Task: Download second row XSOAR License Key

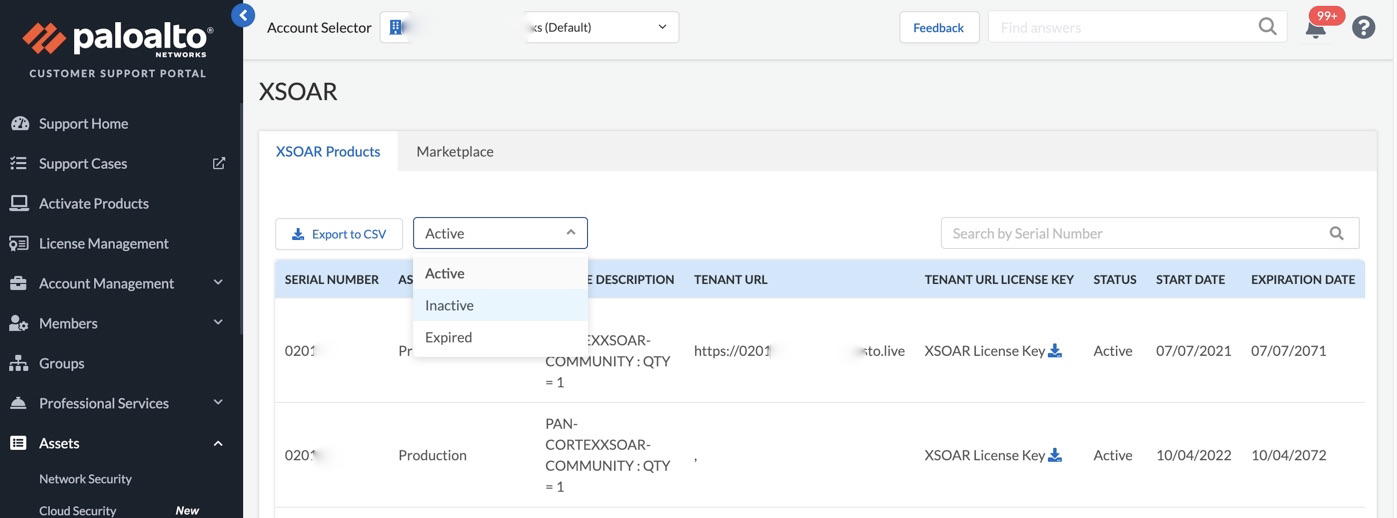Action: click(1055, 455)
